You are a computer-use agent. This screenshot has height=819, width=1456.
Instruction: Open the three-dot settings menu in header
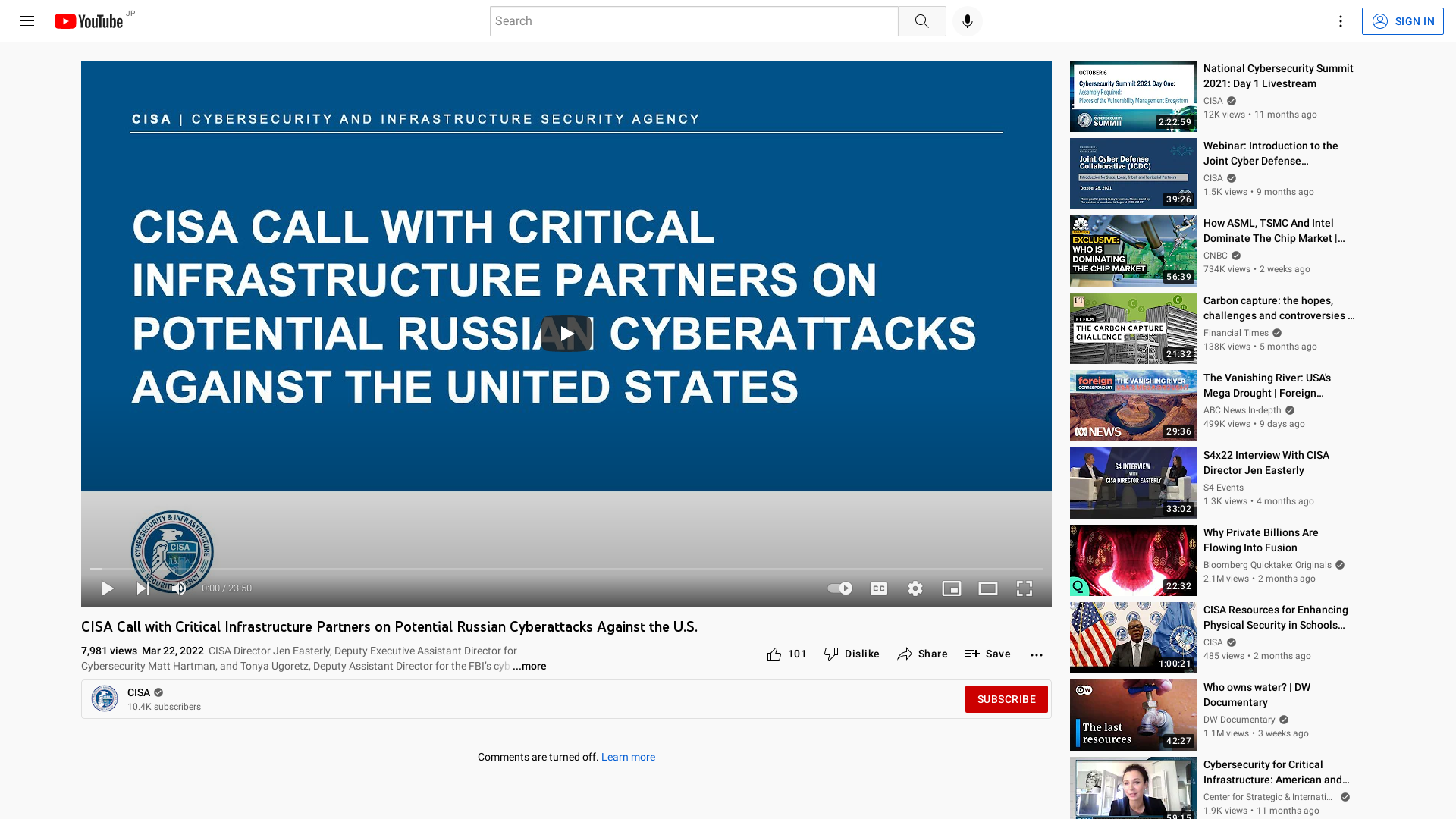pyautogui.click(x=1340, y=21)
